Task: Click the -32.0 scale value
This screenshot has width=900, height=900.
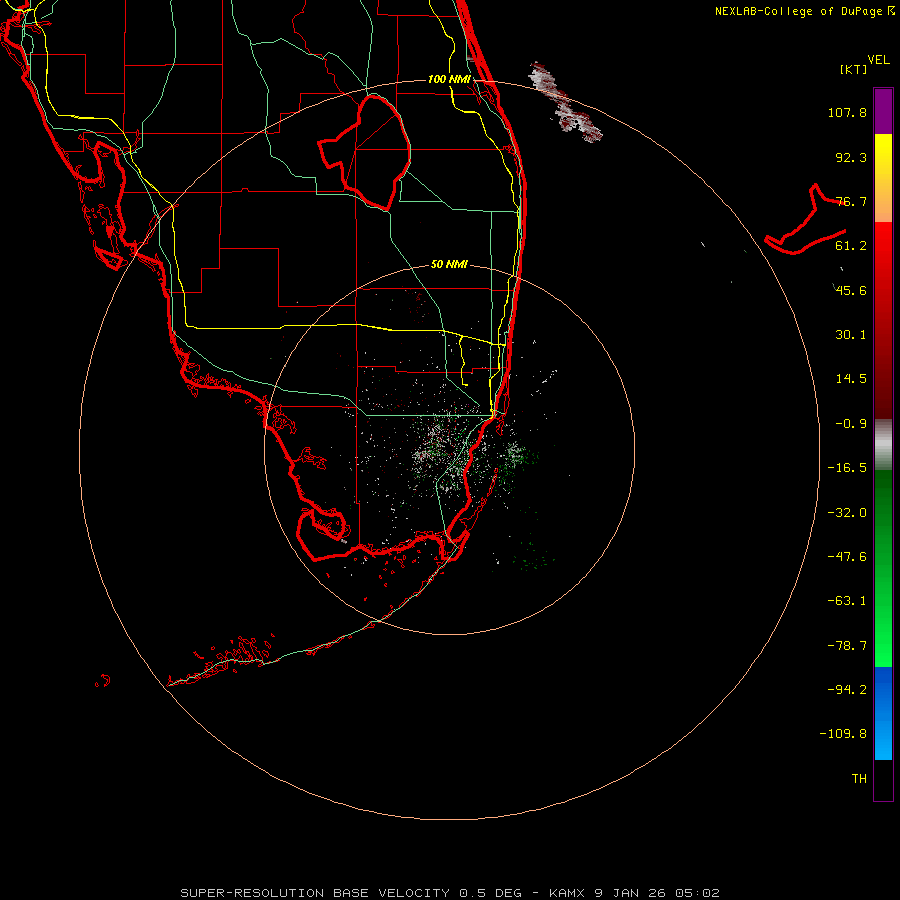Action: 847,513
